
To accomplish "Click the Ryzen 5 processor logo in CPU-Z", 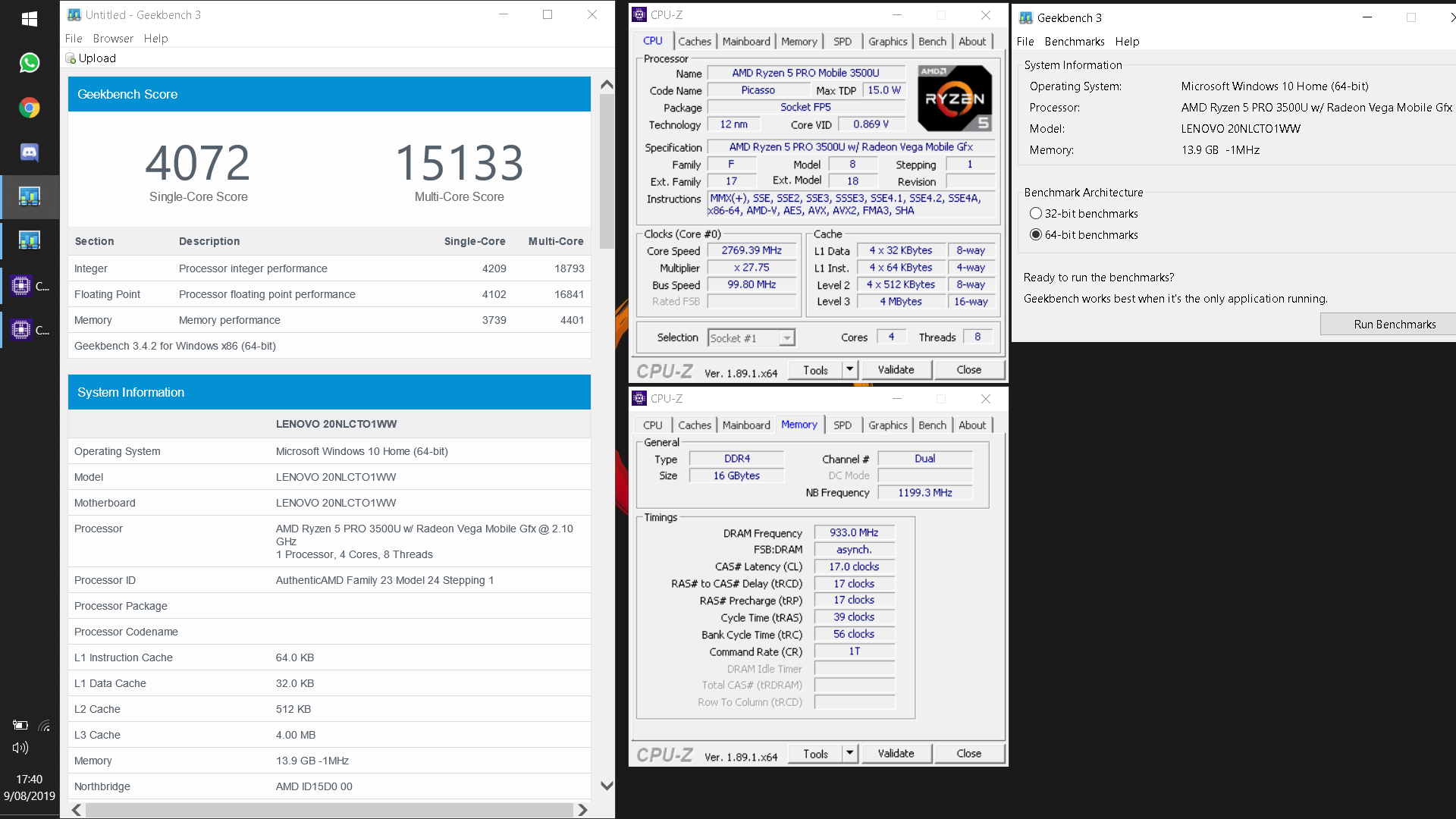I will [x=955, y=99].
